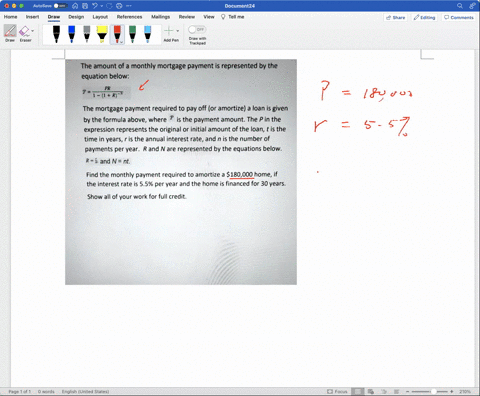Switch to Outline view icon
480x396 pixels.
(x=384, y=391)
